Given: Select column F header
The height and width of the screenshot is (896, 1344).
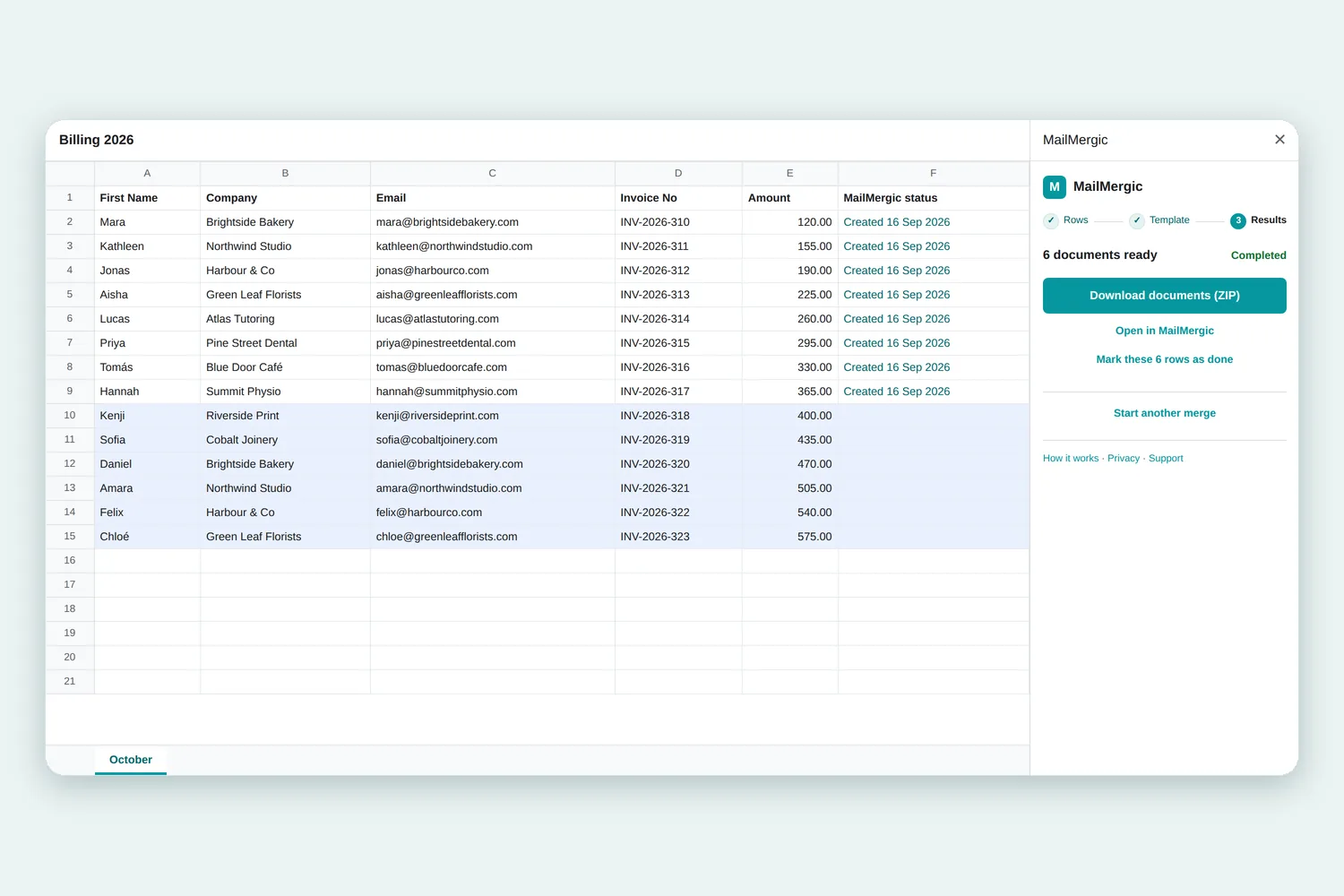Looking at the screenshot, I should (x=934, y=173).
